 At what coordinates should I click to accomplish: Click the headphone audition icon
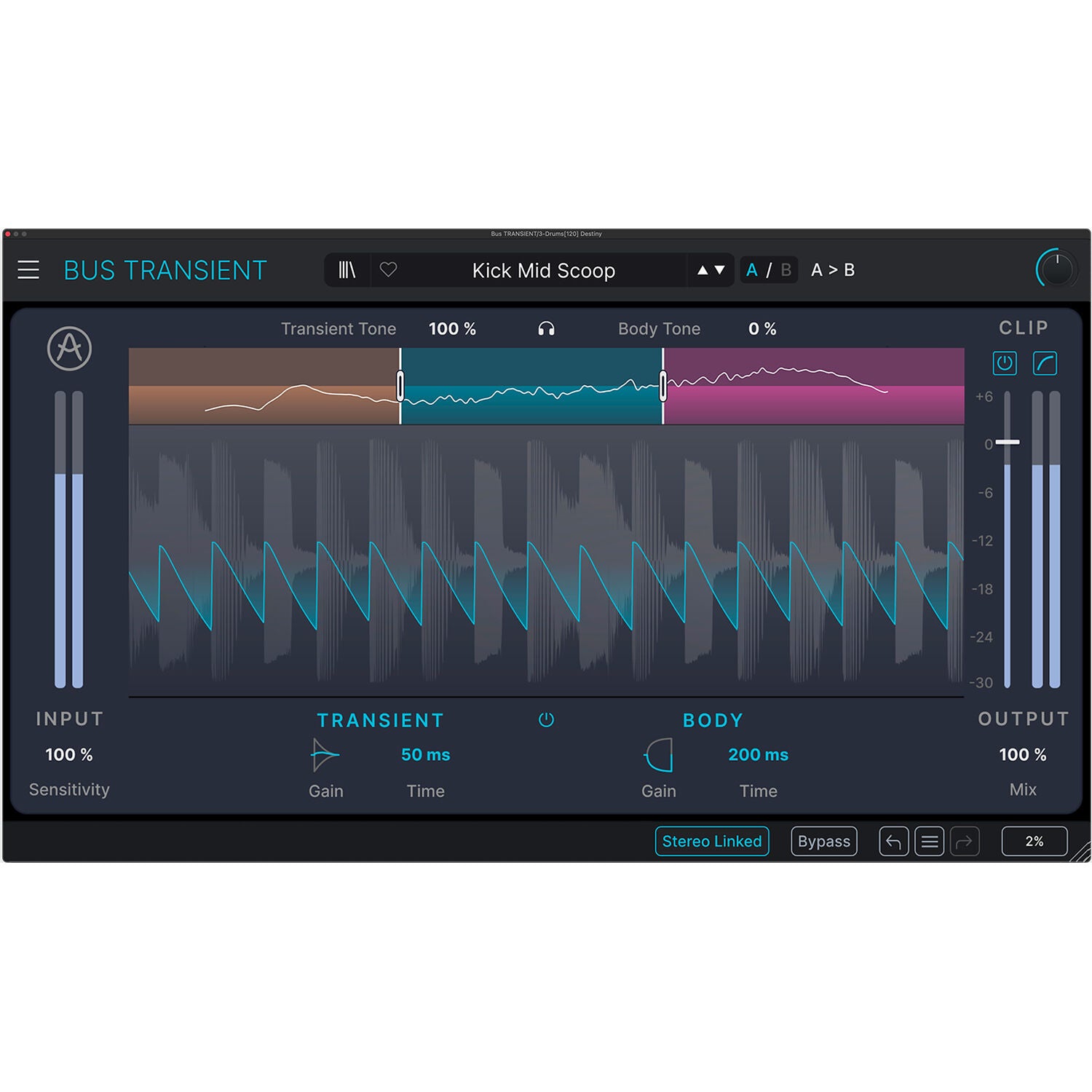pos(548,328)
